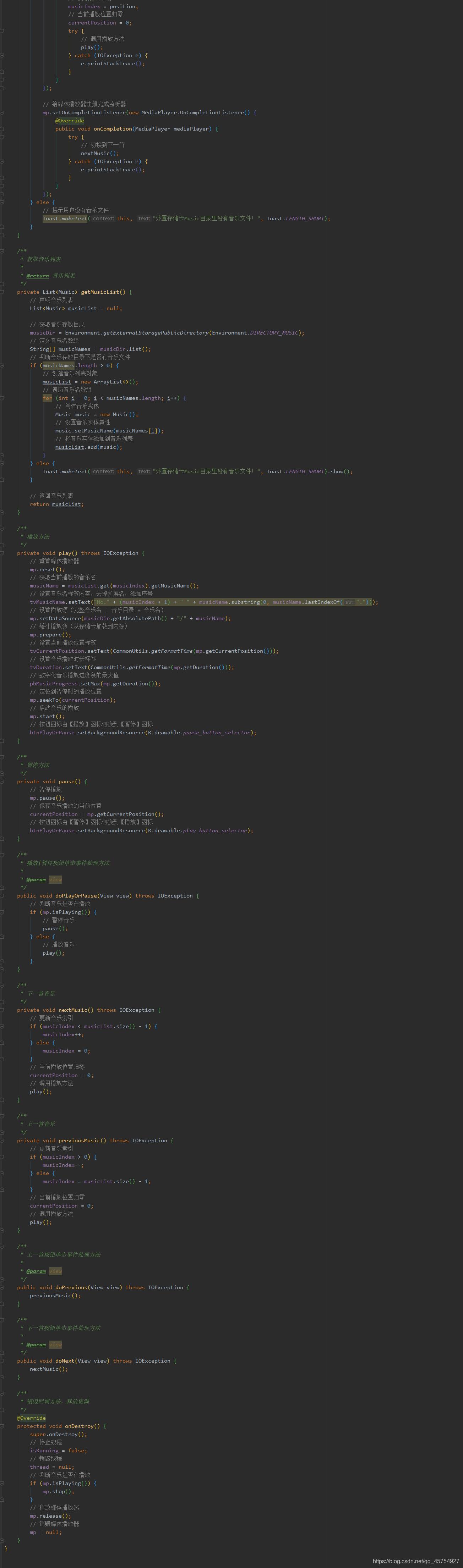Click the mp.release() call
463x1568 pixels.
pyautogui.click(x=50, y=1516)
